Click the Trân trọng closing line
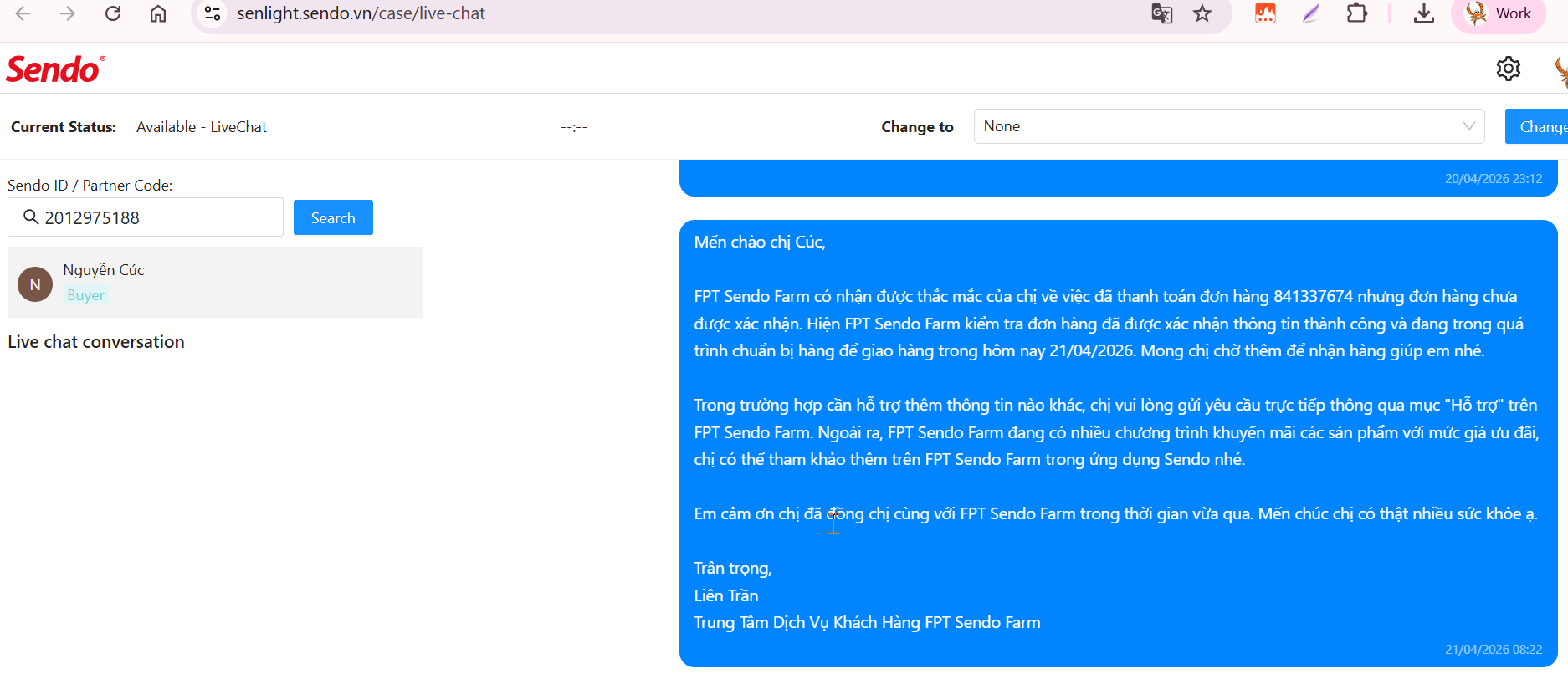This screenshot has width=1568, height=674. [733, 569]
